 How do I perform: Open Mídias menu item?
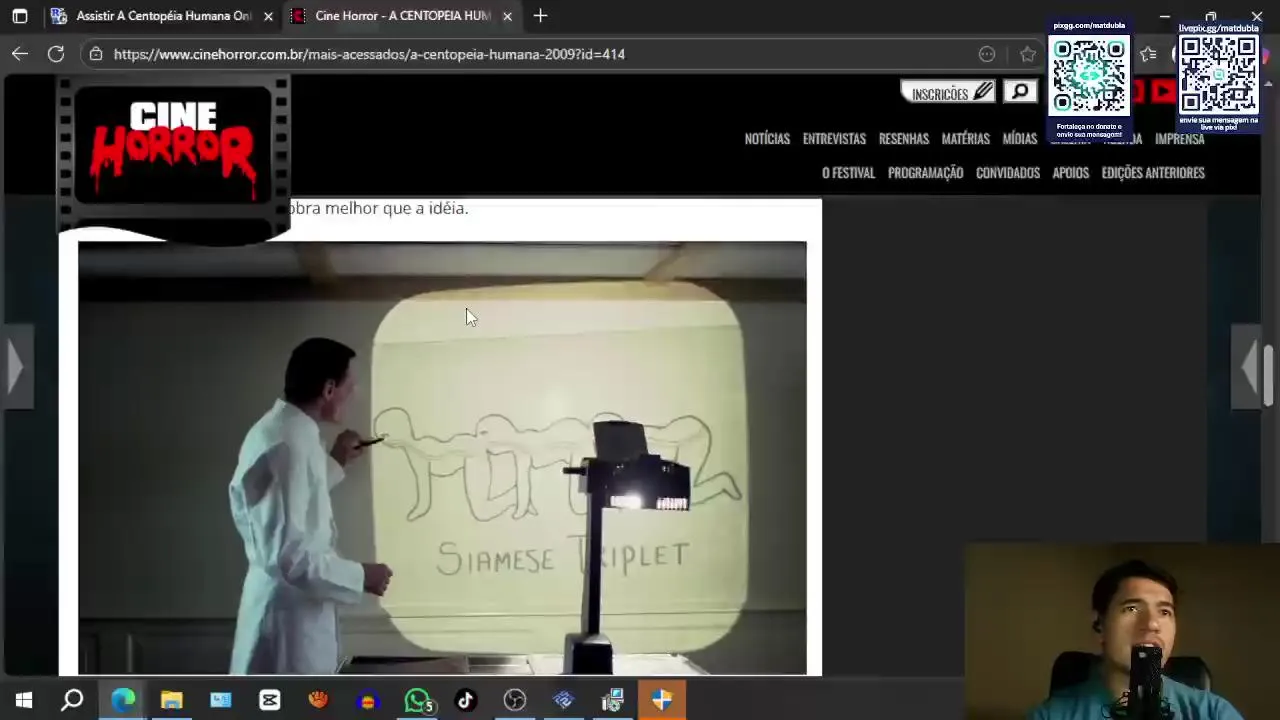pos(1020,139)
